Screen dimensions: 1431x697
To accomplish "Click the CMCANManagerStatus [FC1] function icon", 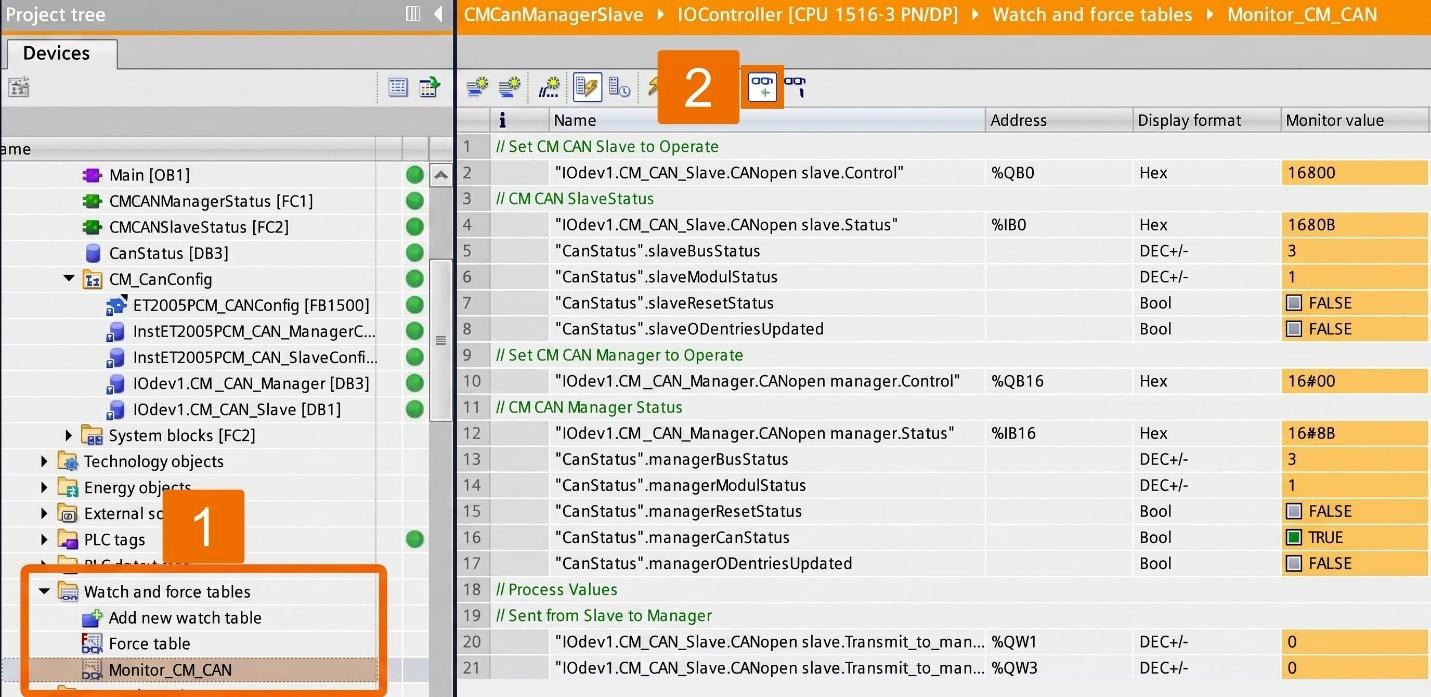I will point(93,201).
